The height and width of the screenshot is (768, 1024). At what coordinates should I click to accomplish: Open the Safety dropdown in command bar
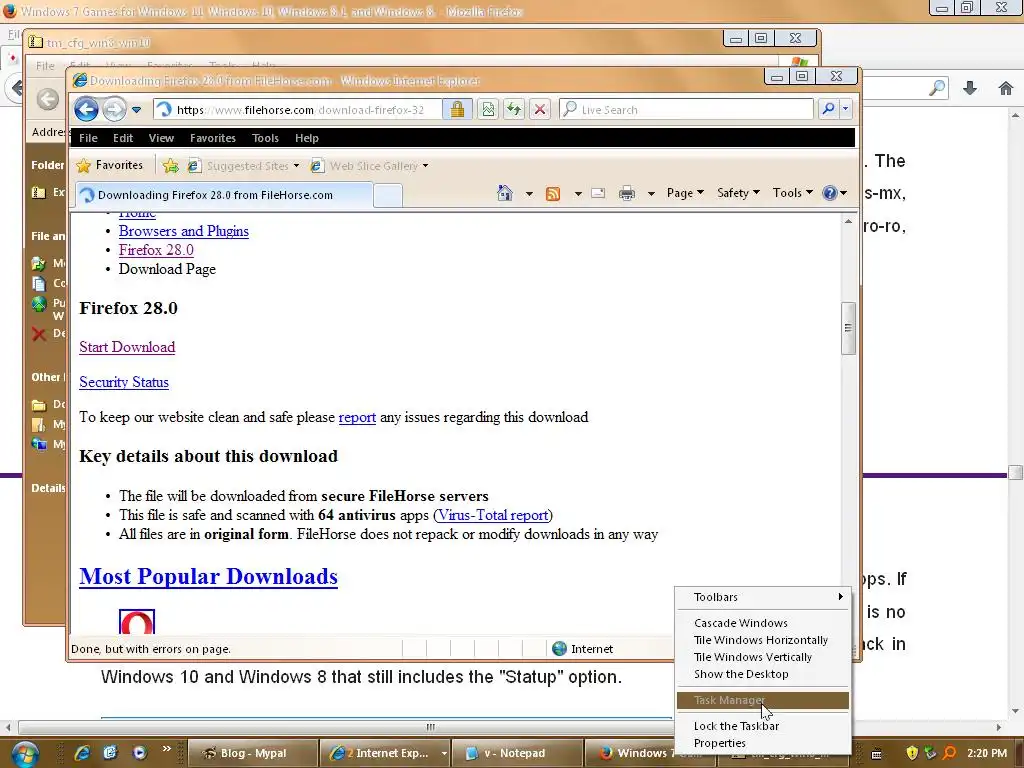tap(738, 193)
